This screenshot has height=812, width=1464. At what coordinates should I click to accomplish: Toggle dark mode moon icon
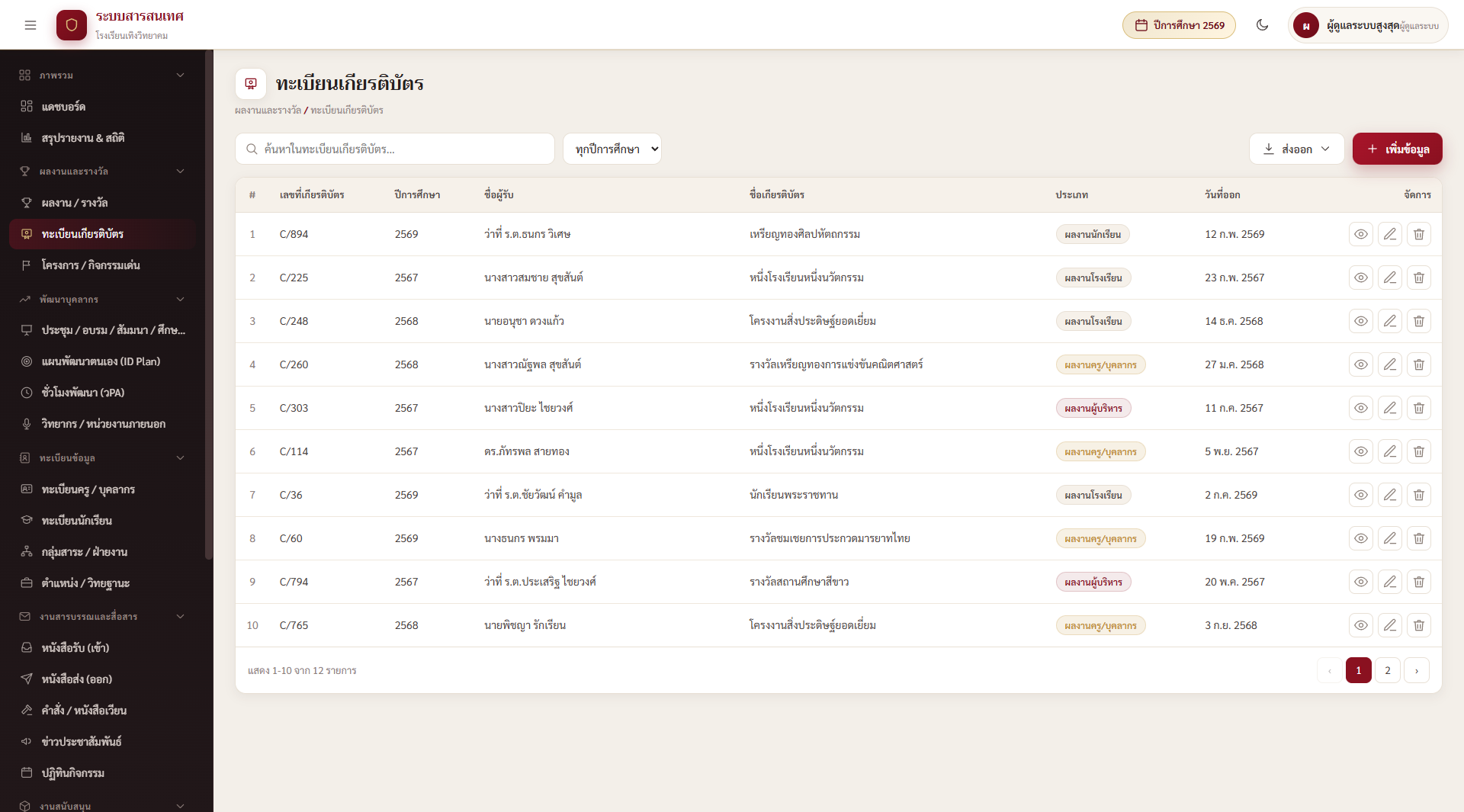(1262, 25)
